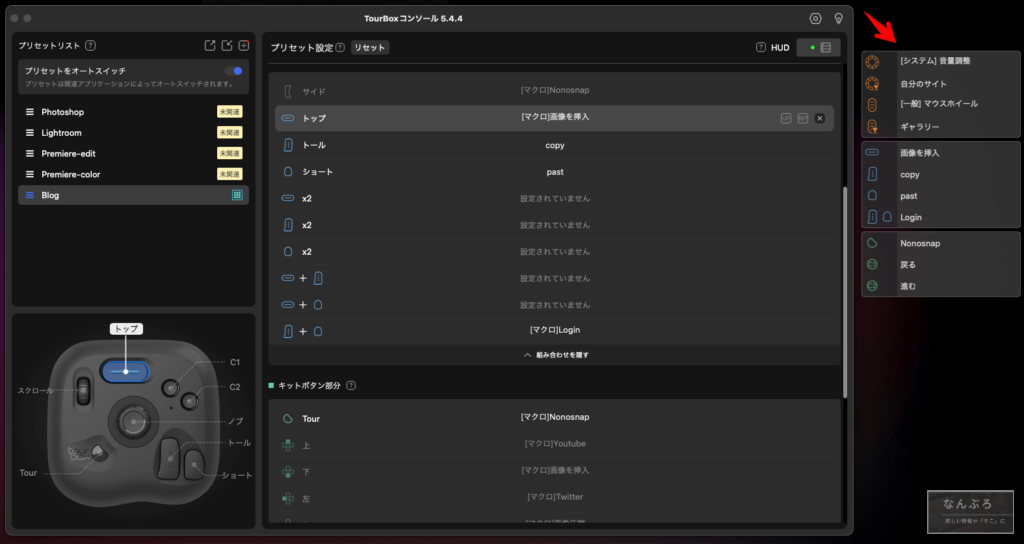The image size is (1024, 544).
Task: Click the help icon beside プリセットリスト
Action: [x=91, y=45]
